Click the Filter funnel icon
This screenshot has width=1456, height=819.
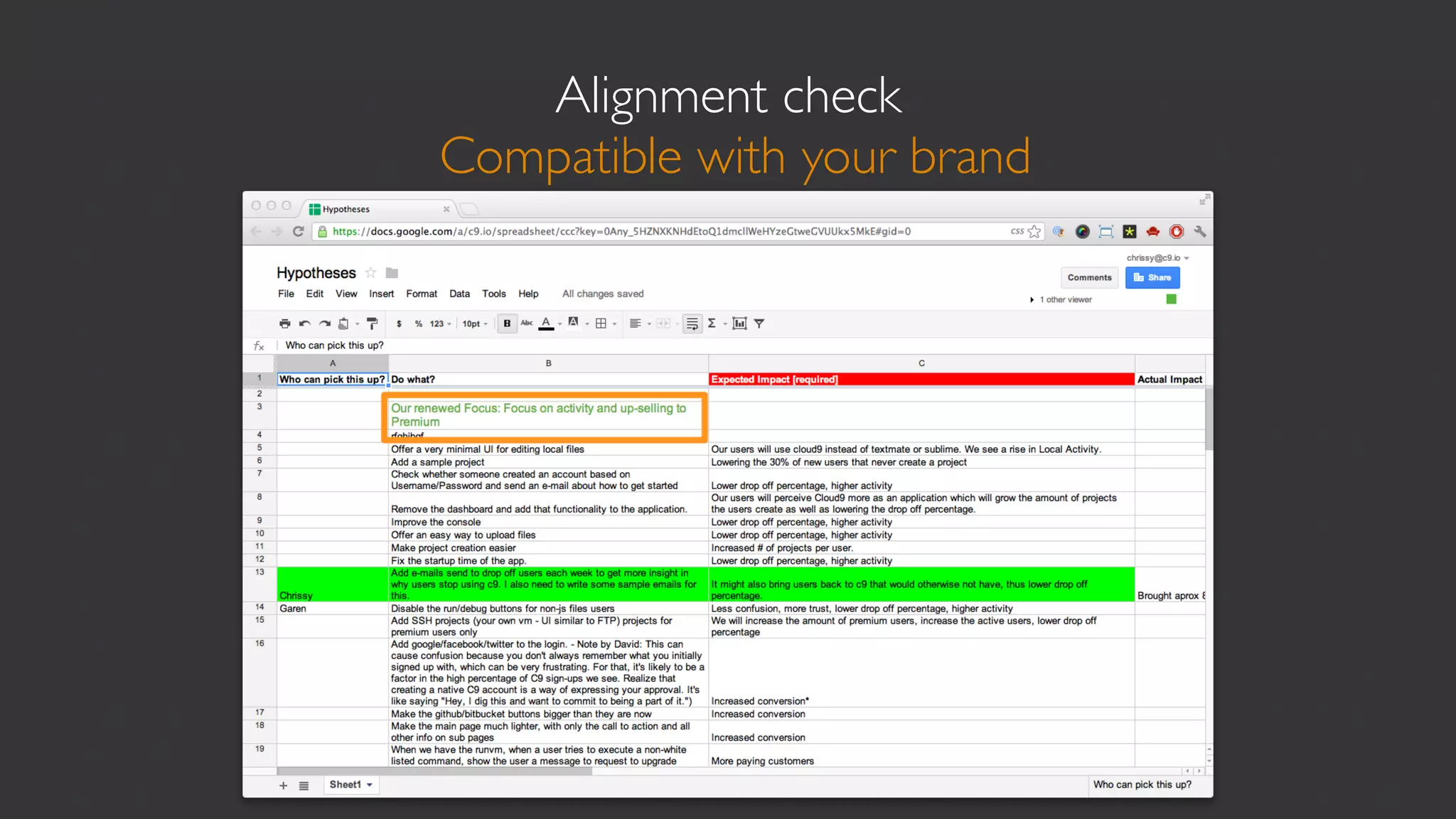759,323
